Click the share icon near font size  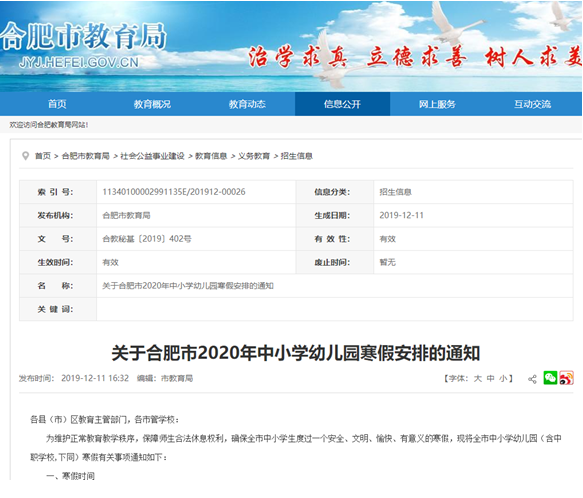coord(532,379)
